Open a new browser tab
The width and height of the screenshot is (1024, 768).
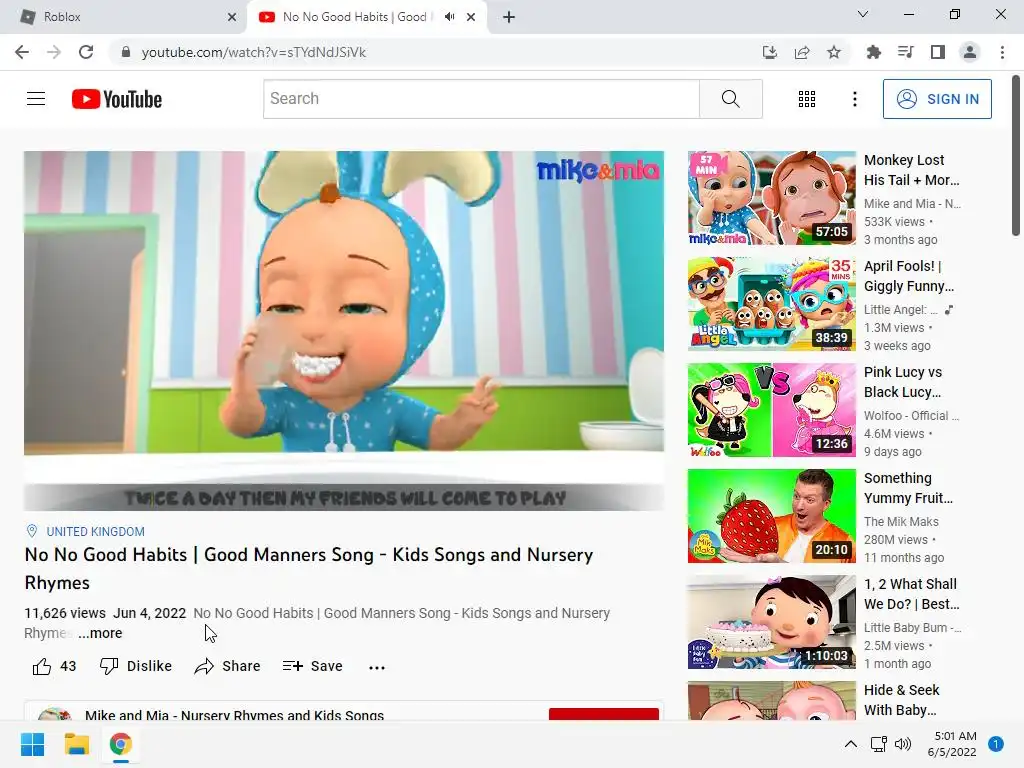509,17
